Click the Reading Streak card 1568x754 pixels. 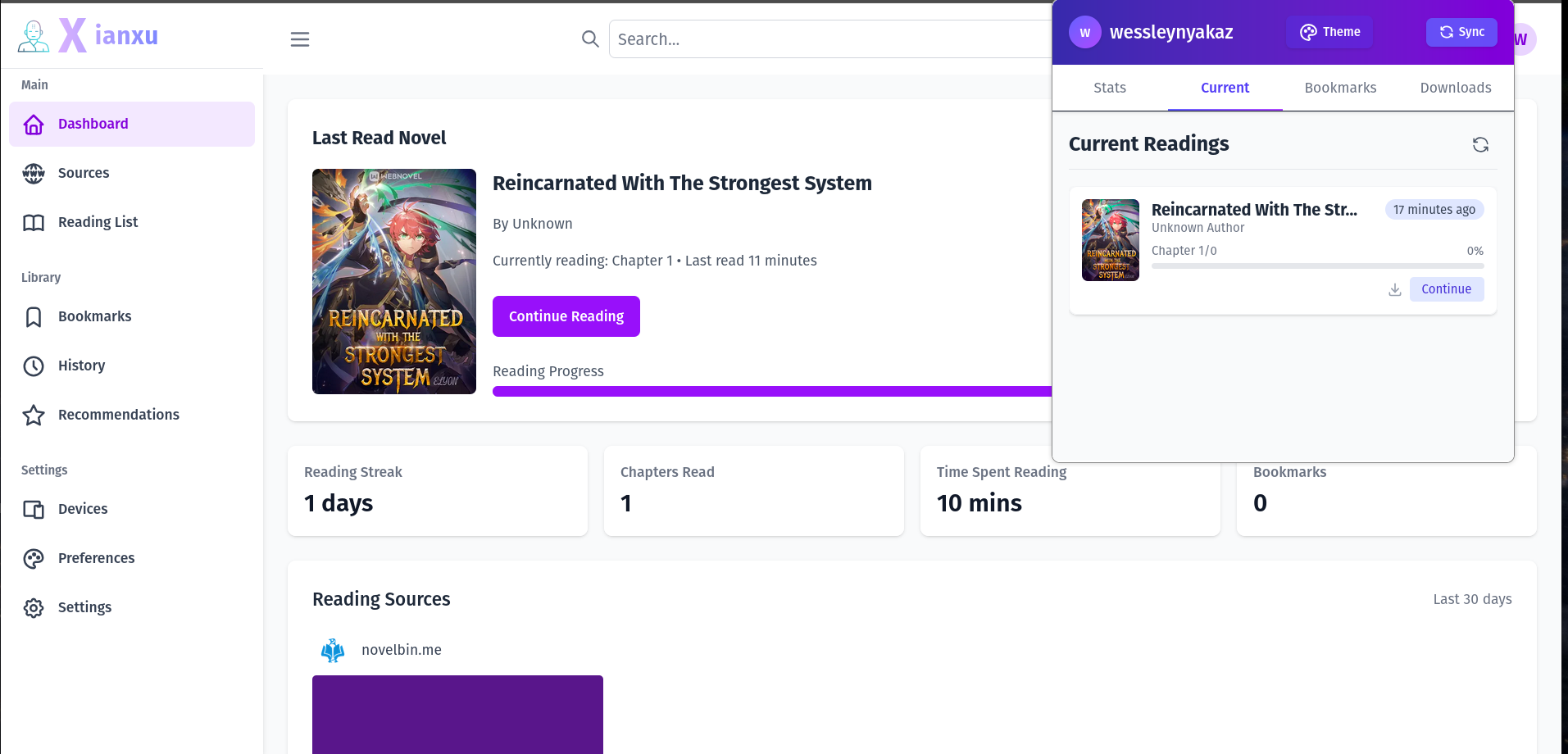click(x=438, y=491)
